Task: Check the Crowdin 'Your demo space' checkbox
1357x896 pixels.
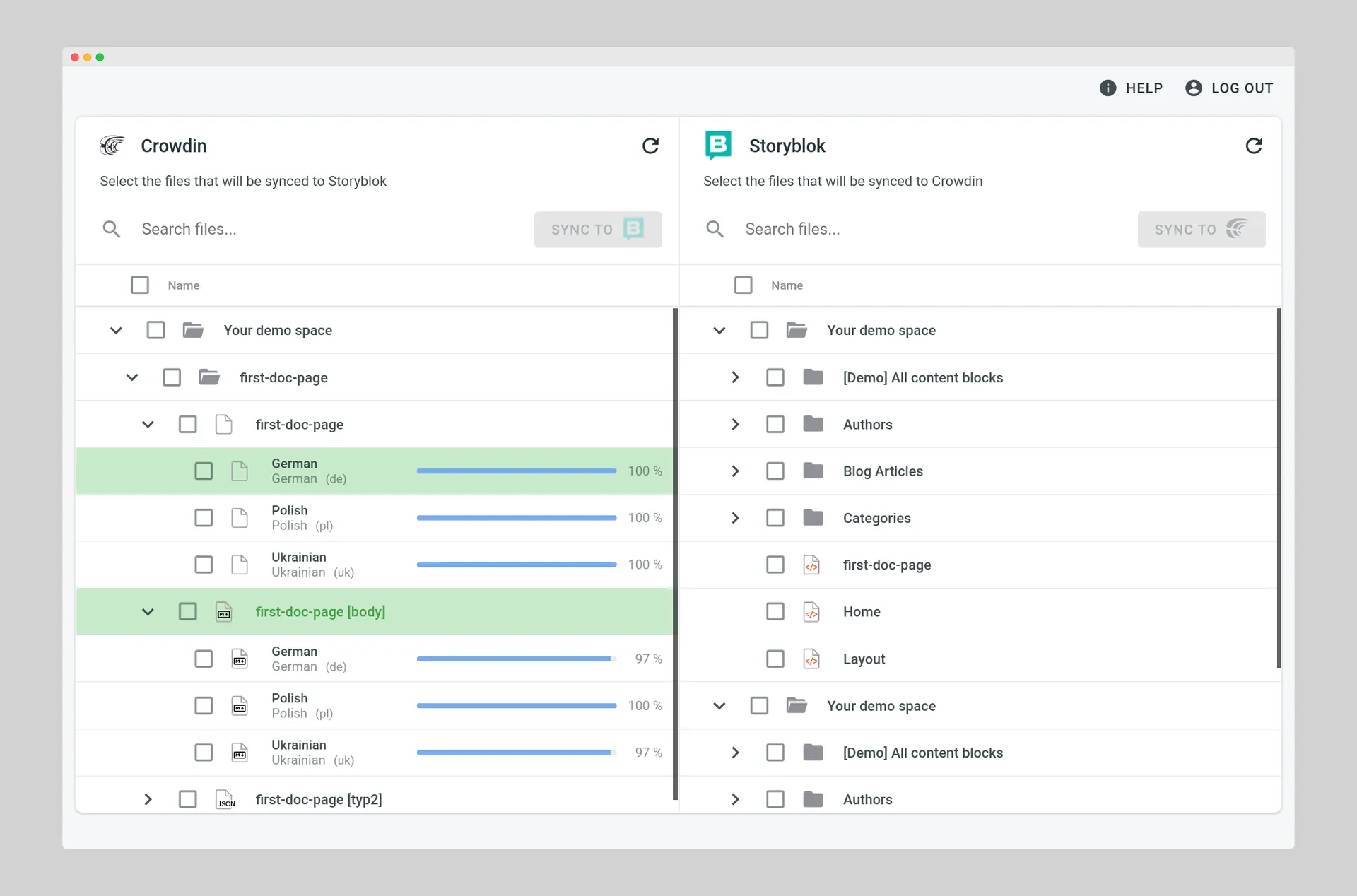Action: 155,330
